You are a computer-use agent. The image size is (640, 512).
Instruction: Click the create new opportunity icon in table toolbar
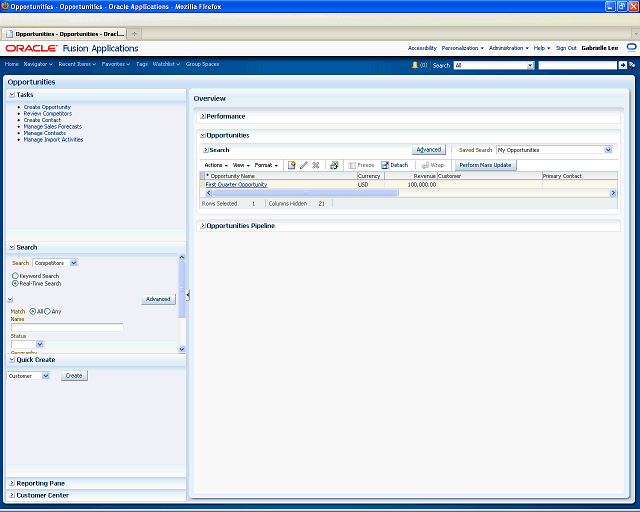(291, 165)
